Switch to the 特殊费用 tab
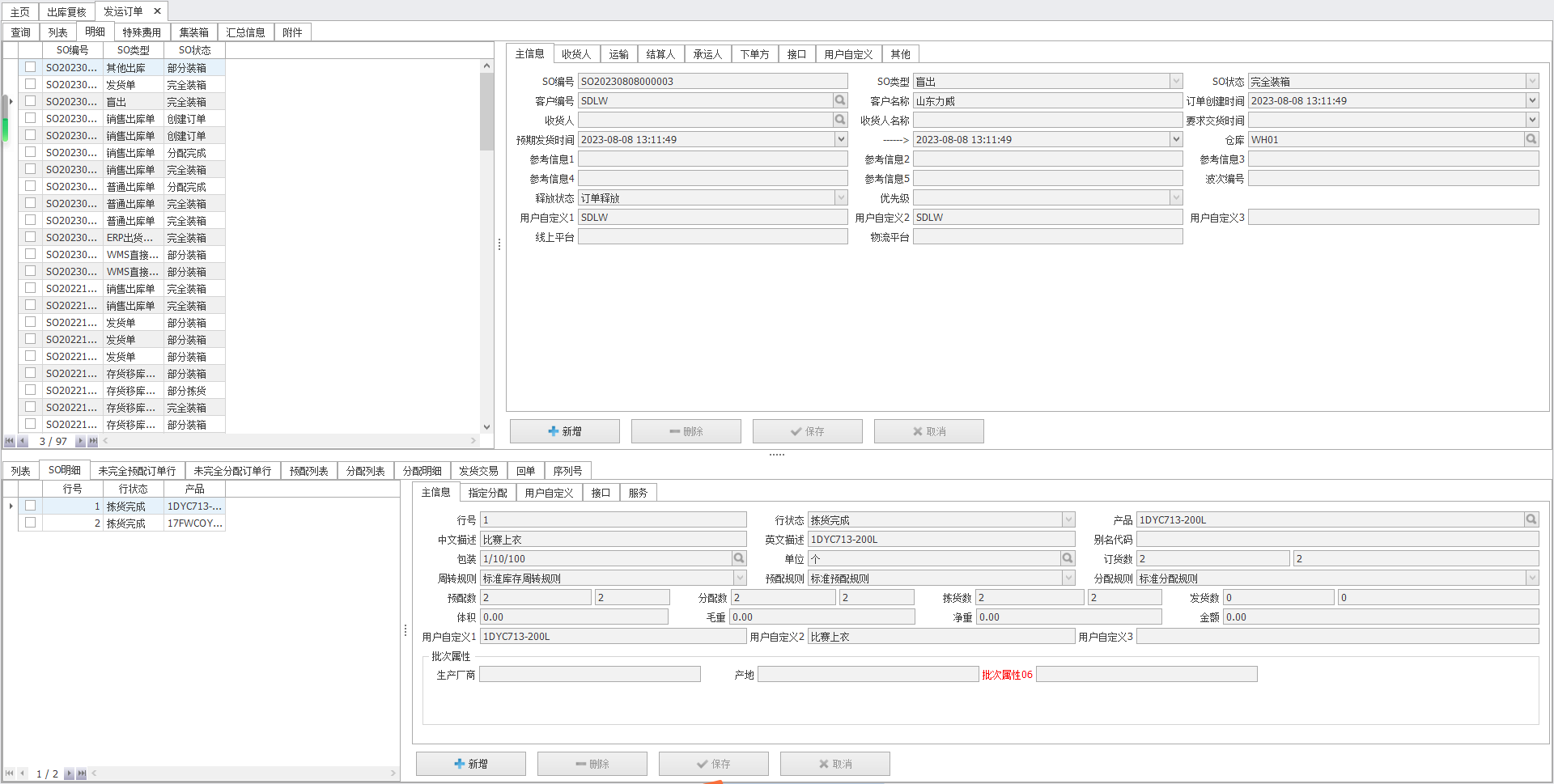 pyautogui.click(x=142, y=32)
